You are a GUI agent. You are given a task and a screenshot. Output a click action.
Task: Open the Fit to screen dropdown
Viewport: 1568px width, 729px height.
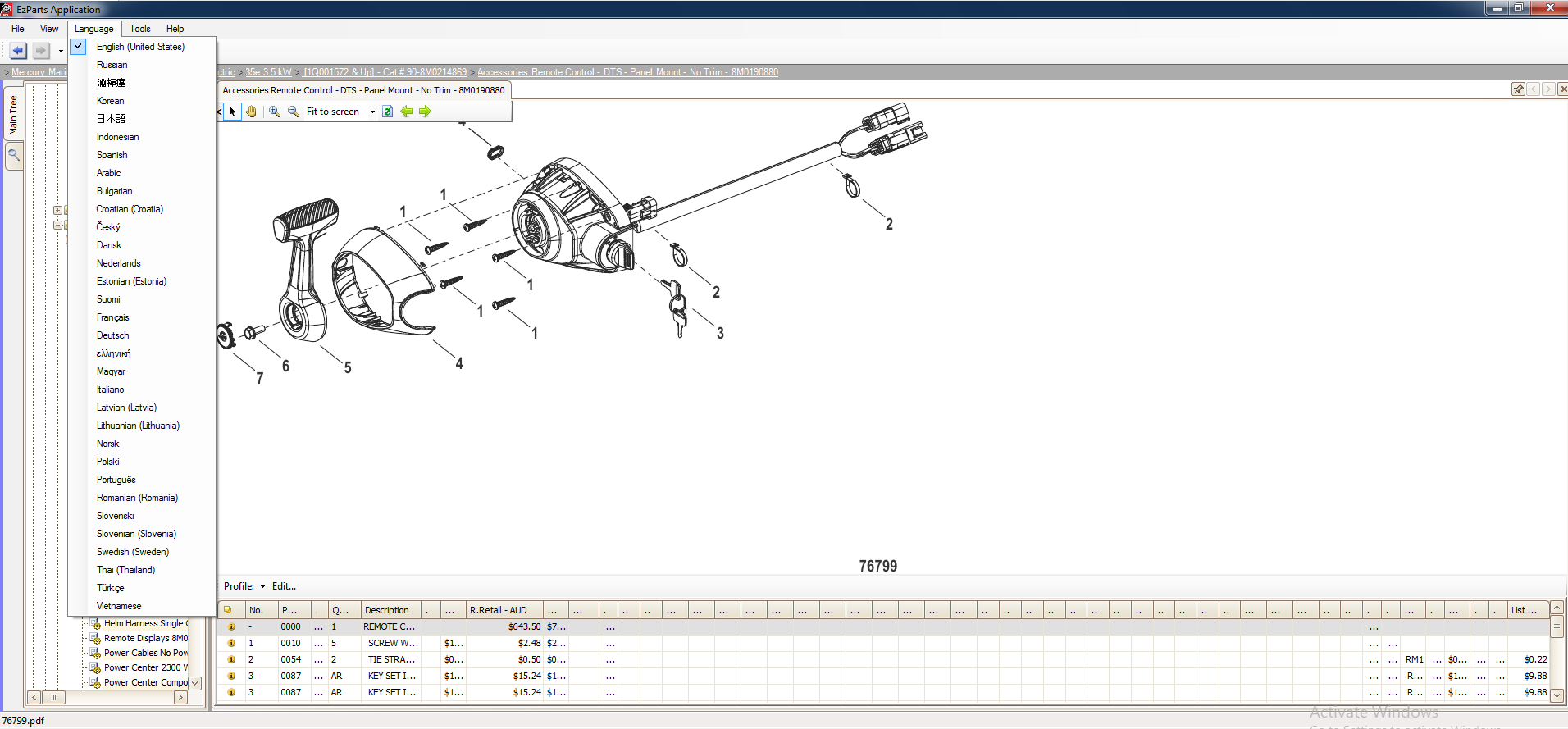pyautogui.click(x=372, y=112)
